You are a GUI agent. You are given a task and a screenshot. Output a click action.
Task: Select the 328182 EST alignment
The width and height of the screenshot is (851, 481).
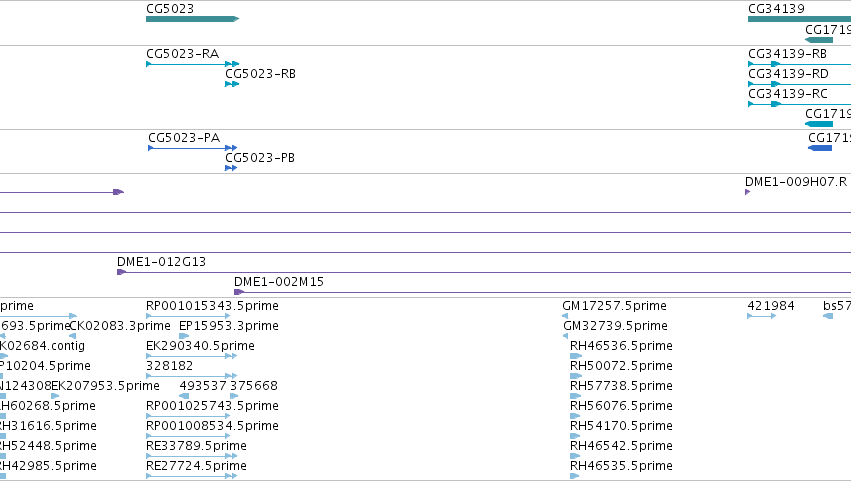pos(192,376)
